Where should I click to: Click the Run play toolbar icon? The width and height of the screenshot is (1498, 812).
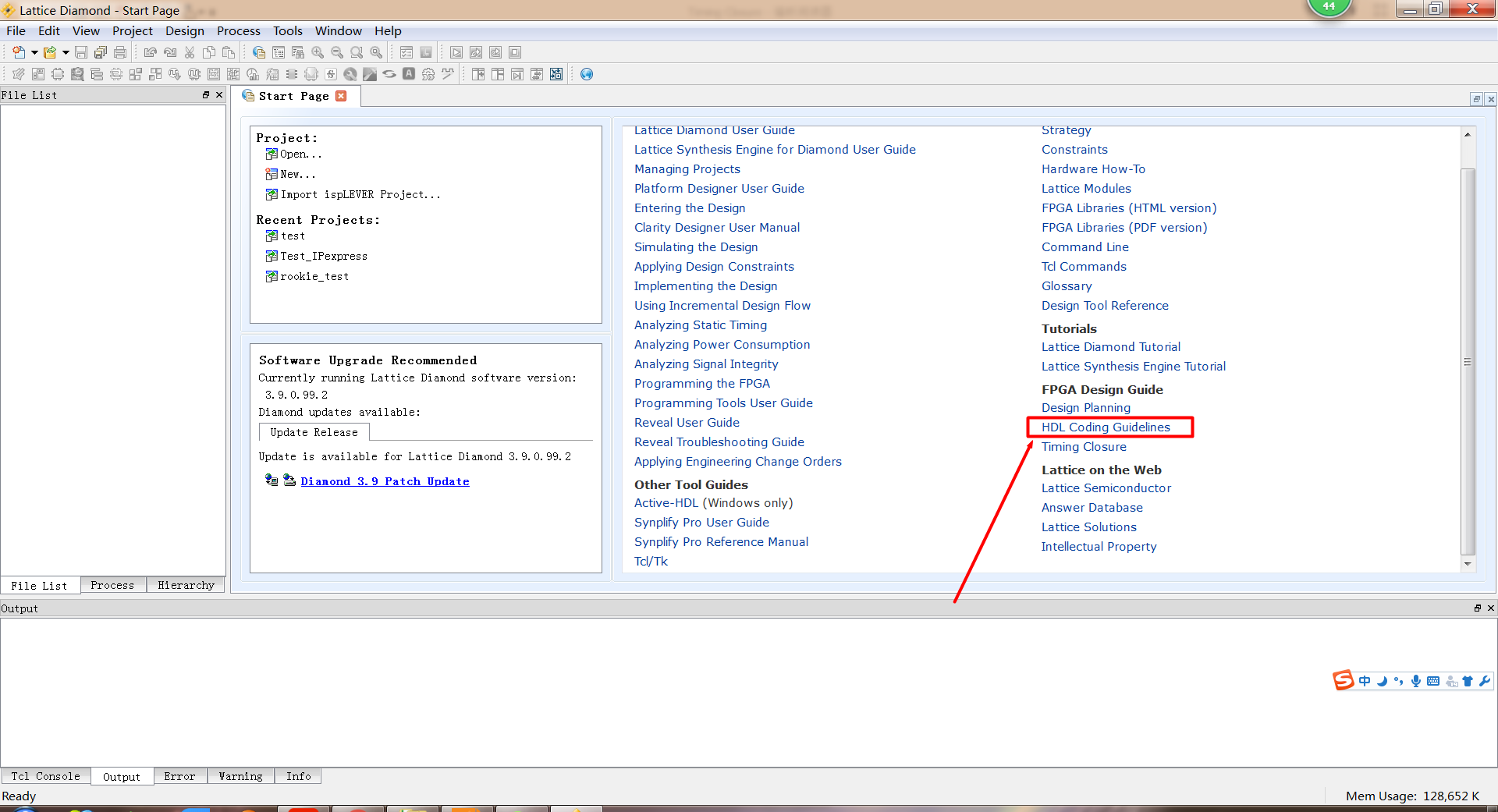coord(456,52)
